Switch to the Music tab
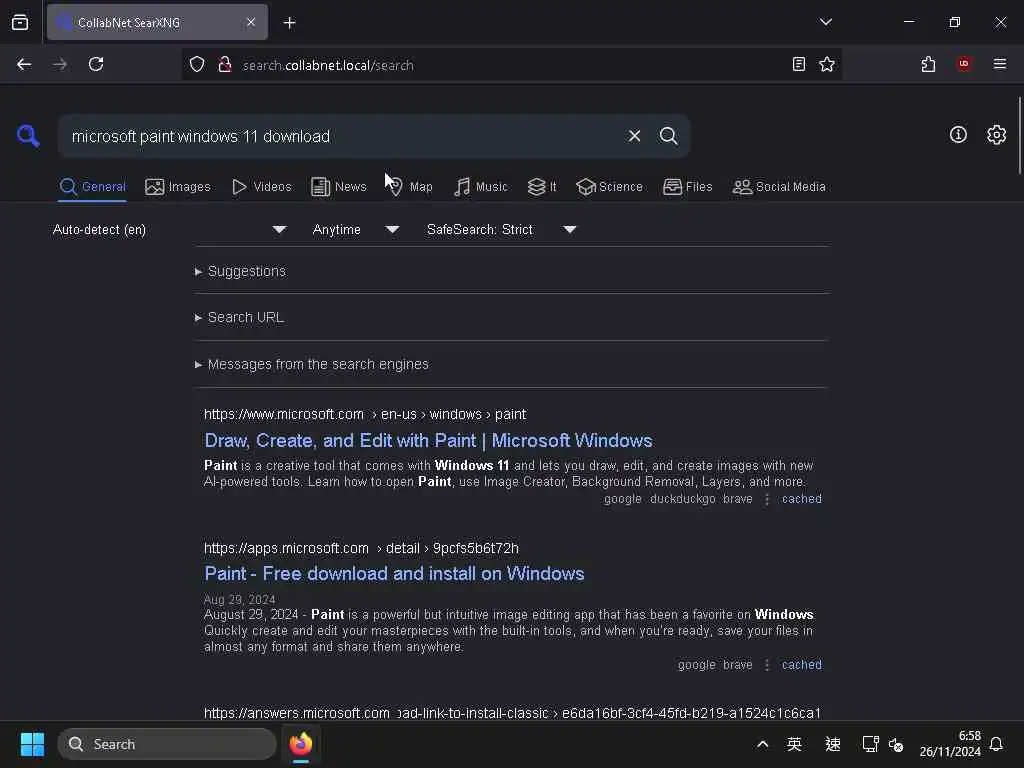The width and height of the screenshot is (1024, 768). (x=480, y=187)
